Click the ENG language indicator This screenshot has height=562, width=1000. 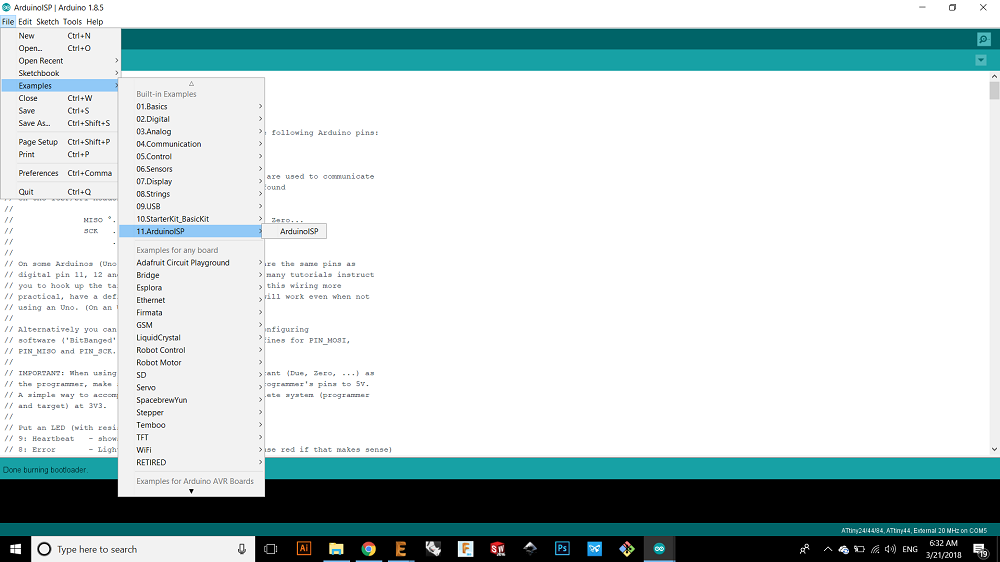(910, 549)
